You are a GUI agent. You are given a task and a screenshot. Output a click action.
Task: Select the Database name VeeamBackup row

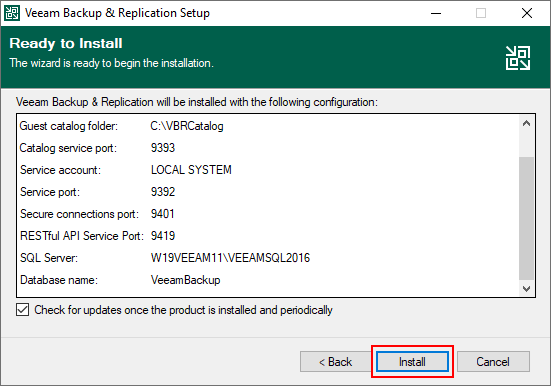point(267,280)
